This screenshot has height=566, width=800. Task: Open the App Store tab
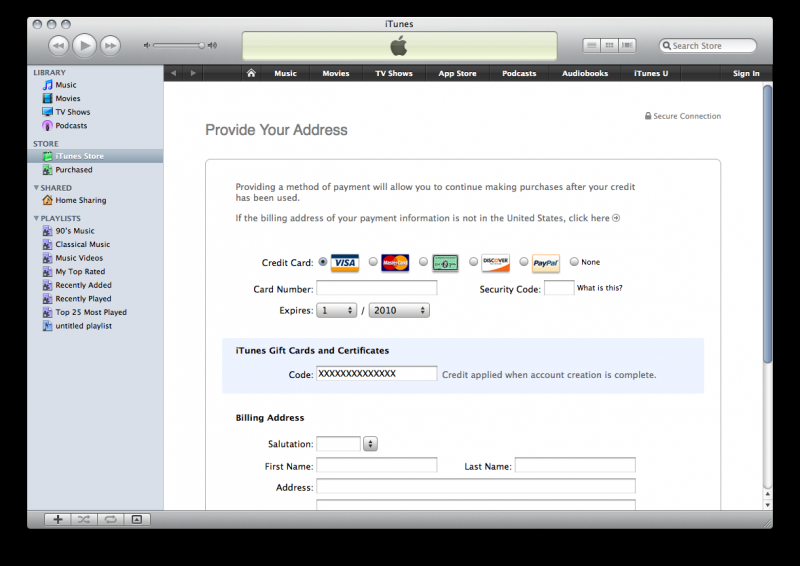click(x=457, y=73)
